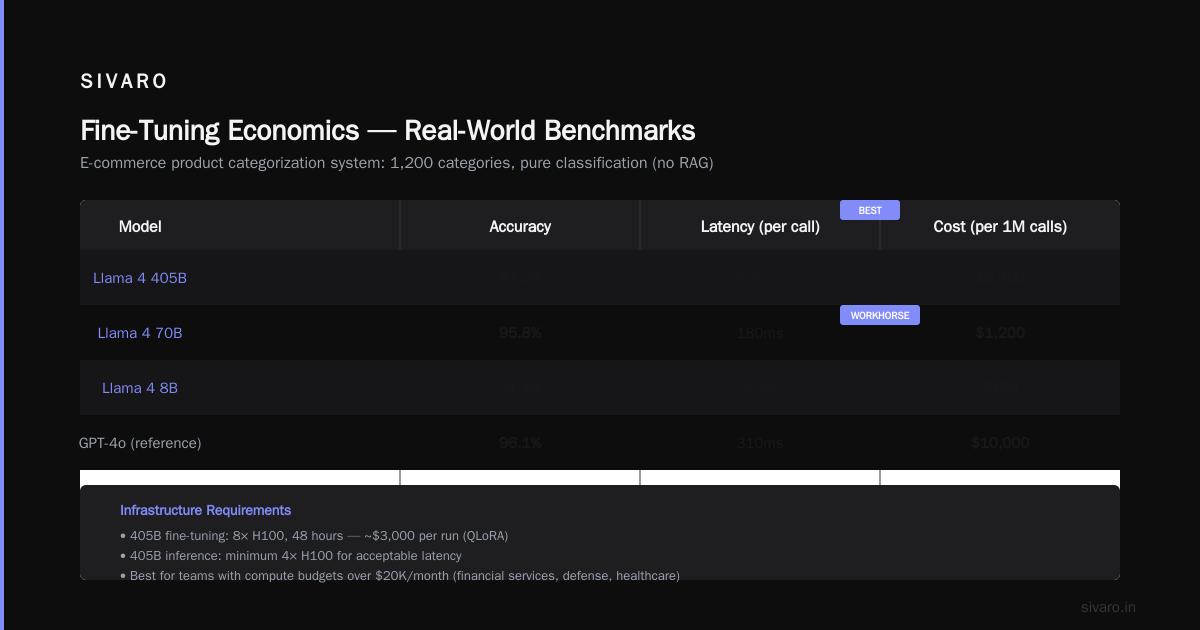Click the WORKHORSE badge
1200x630 pixels.
(880, 315)
